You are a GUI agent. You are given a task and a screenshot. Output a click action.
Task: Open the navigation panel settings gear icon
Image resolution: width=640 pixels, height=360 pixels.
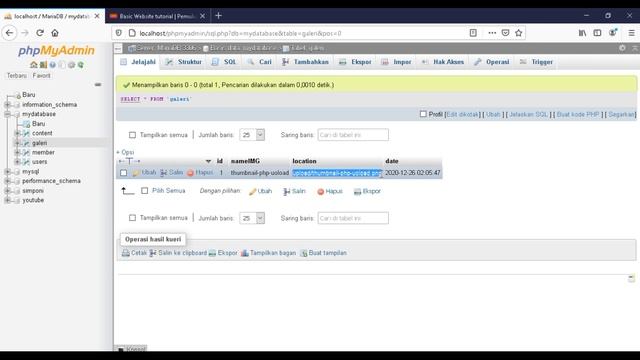coord(71,65)
